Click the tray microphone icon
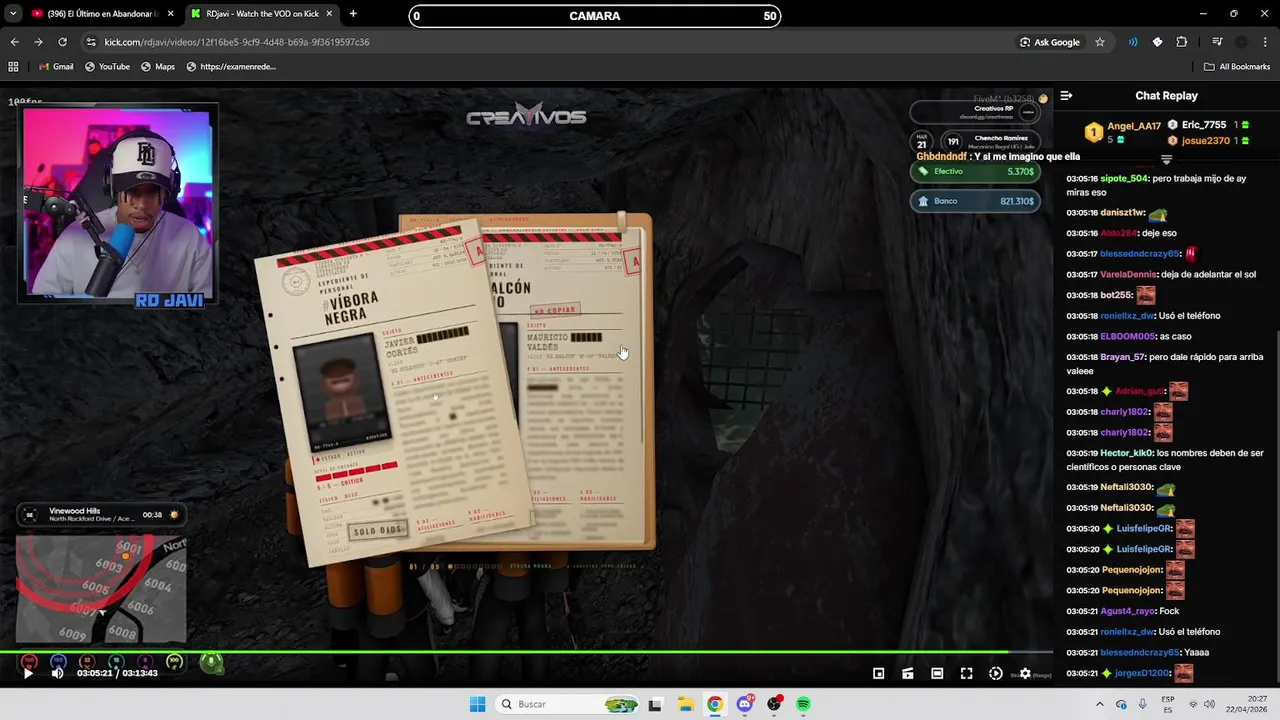Image resolution: width=1280 pixels, height=720 pixels. tap(1142, 704)
